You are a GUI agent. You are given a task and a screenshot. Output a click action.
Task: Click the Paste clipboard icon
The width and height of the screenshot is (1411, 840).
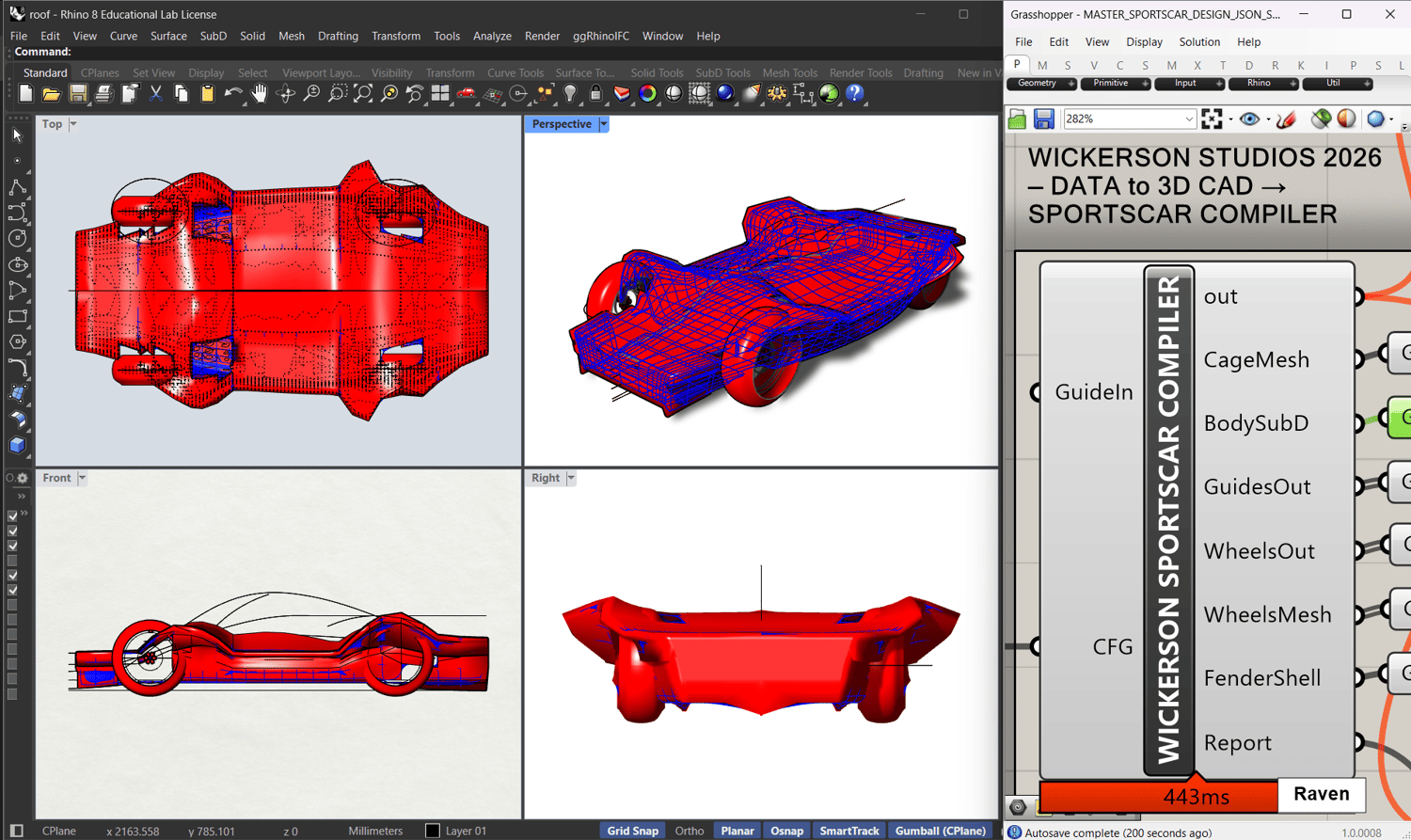pyautogui.click(x=207, y=93)
